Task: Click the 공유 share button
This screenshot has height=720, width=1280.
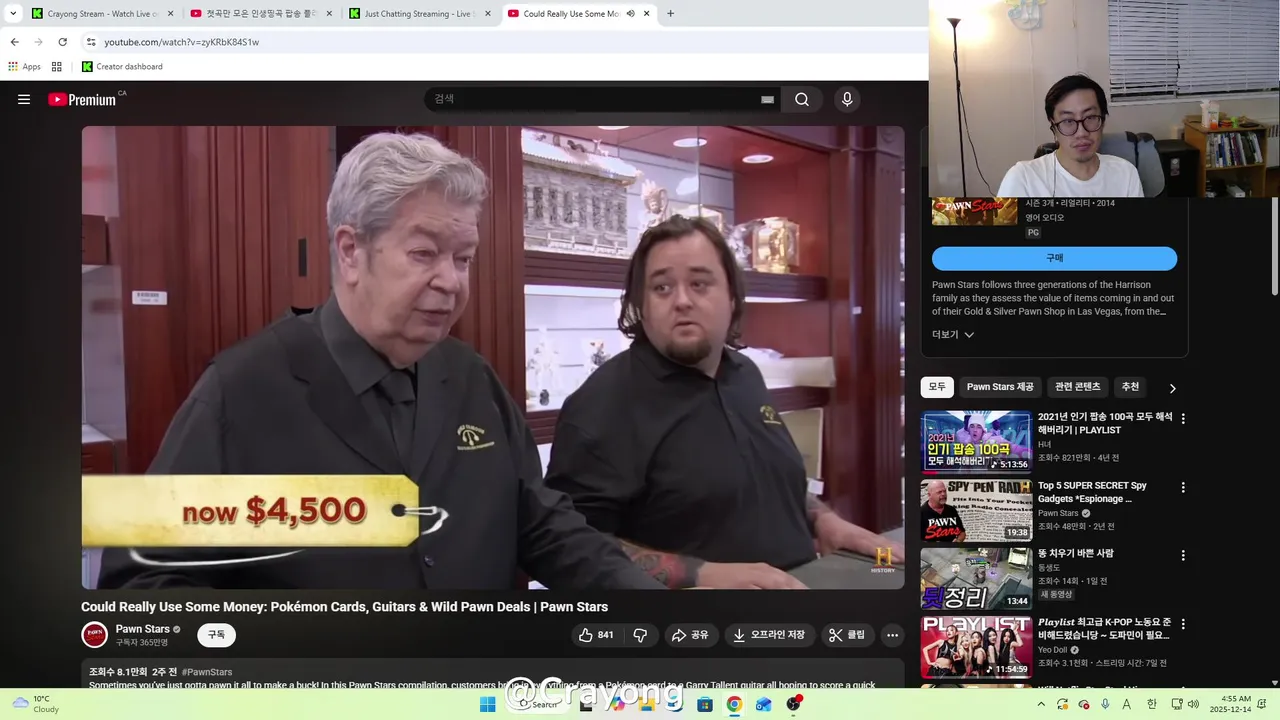Action: coord(690,635)
